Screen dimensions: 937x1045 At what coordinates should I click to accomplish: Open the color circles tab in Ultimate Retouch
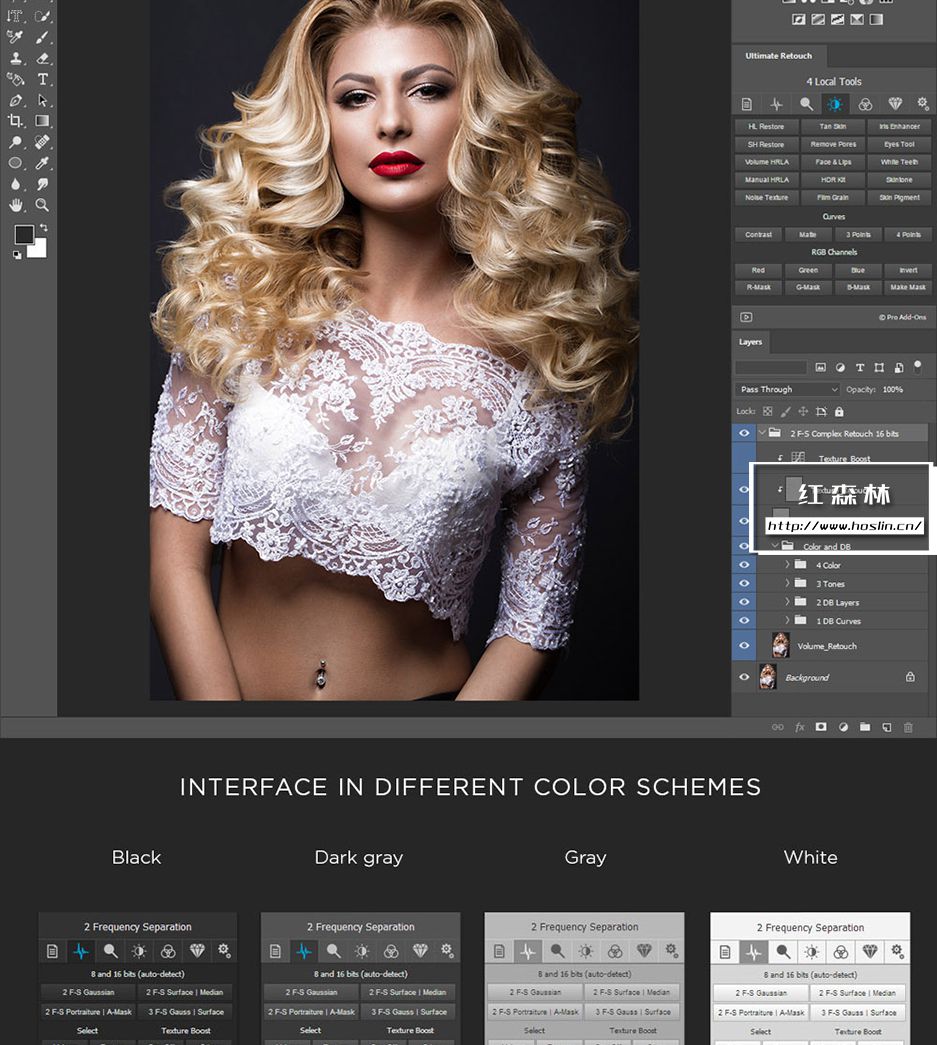(x=865, y=104)
